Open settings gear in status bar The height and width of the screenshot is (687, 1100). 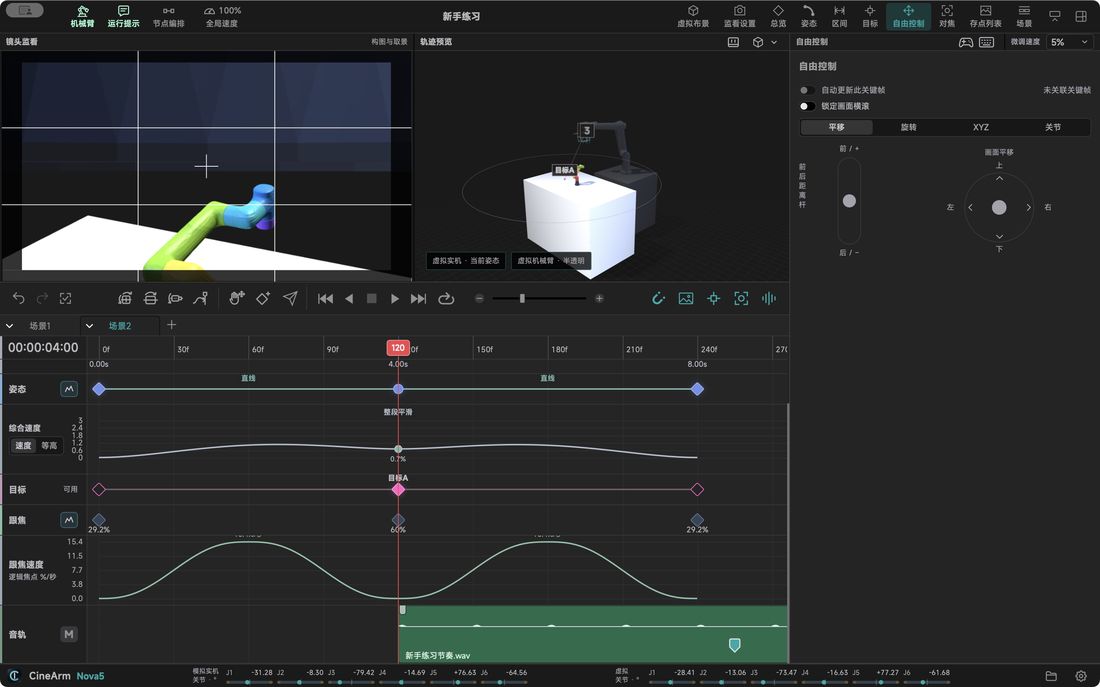(x=1081, y=676)
